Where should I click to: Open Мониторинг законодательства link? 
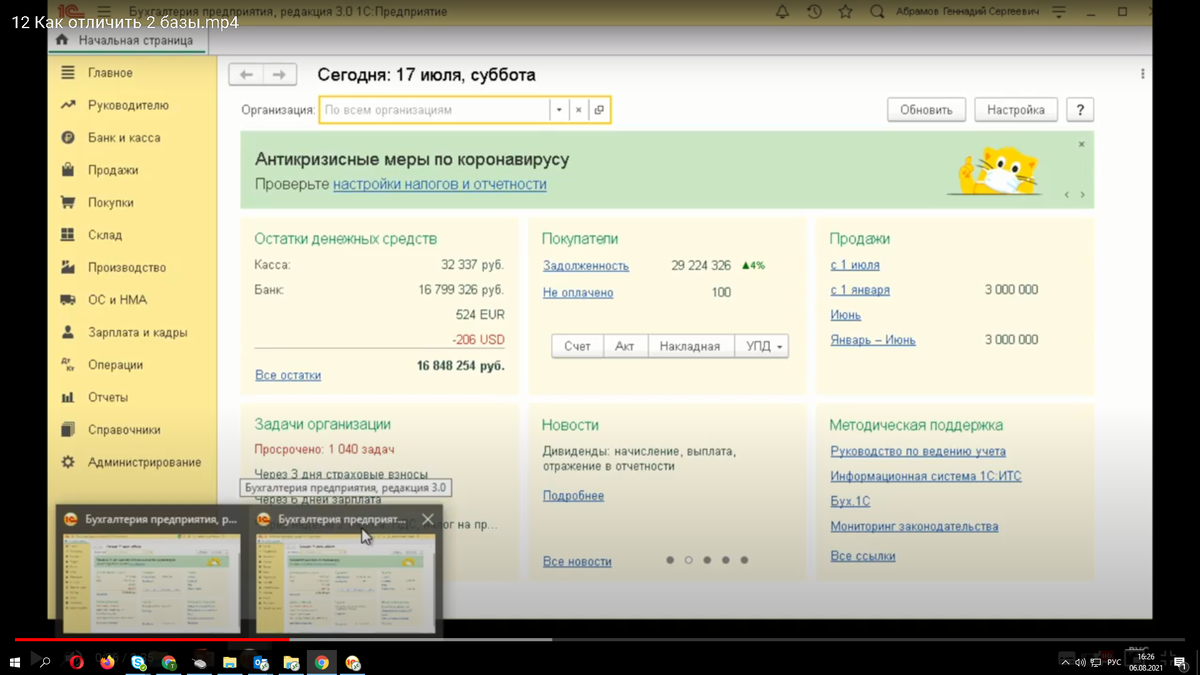[914, 526]
